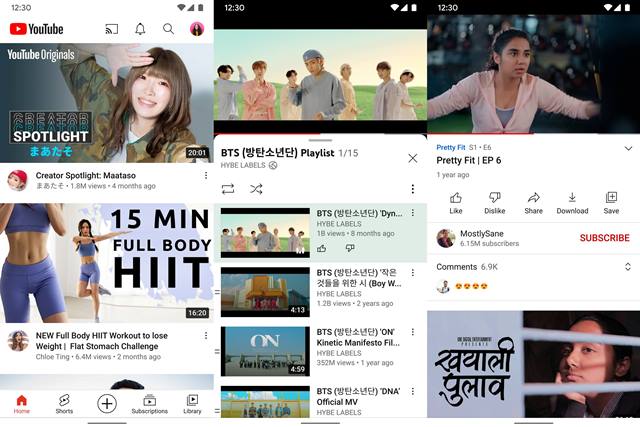
Task: Subscribe to MostlySane channel
Action: [604, 238]
